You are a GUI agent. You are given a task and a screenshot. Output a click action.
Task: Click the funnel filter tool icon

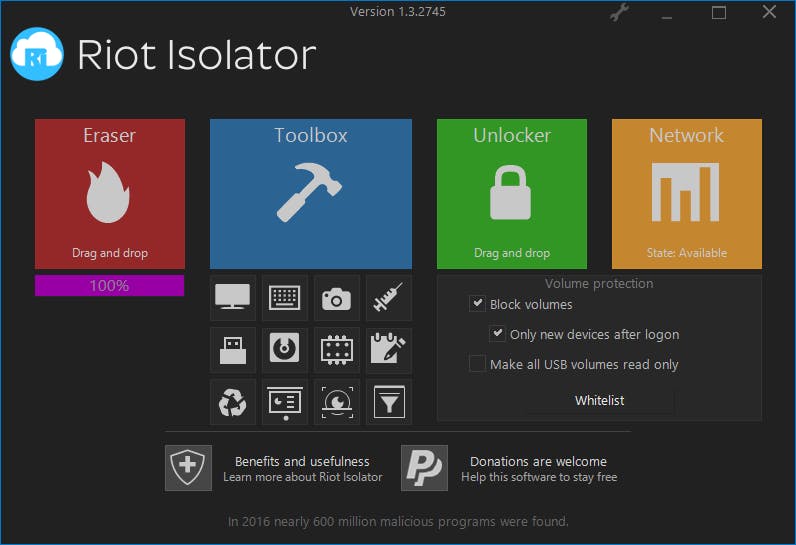[389, 402]
